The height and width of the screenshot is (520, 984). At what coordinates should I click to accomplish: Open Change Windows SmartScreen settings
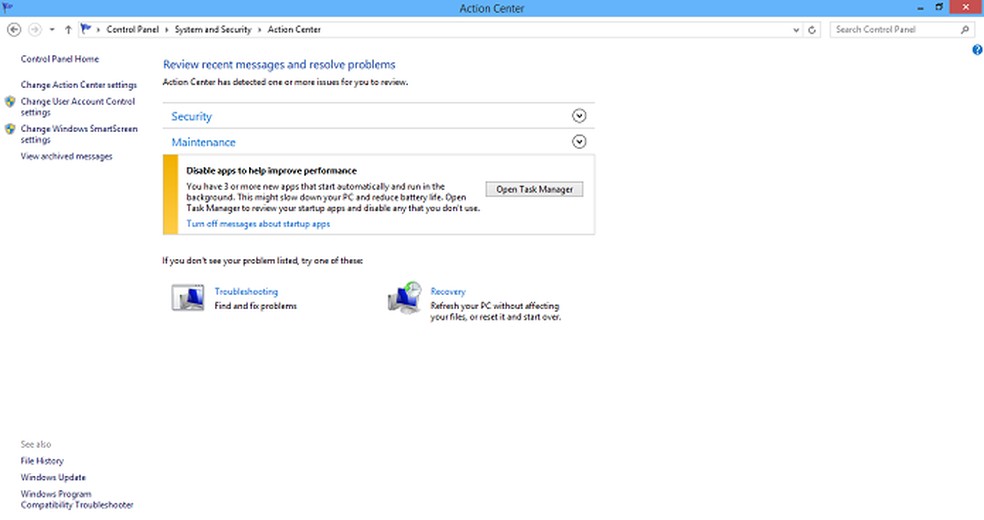79,134
